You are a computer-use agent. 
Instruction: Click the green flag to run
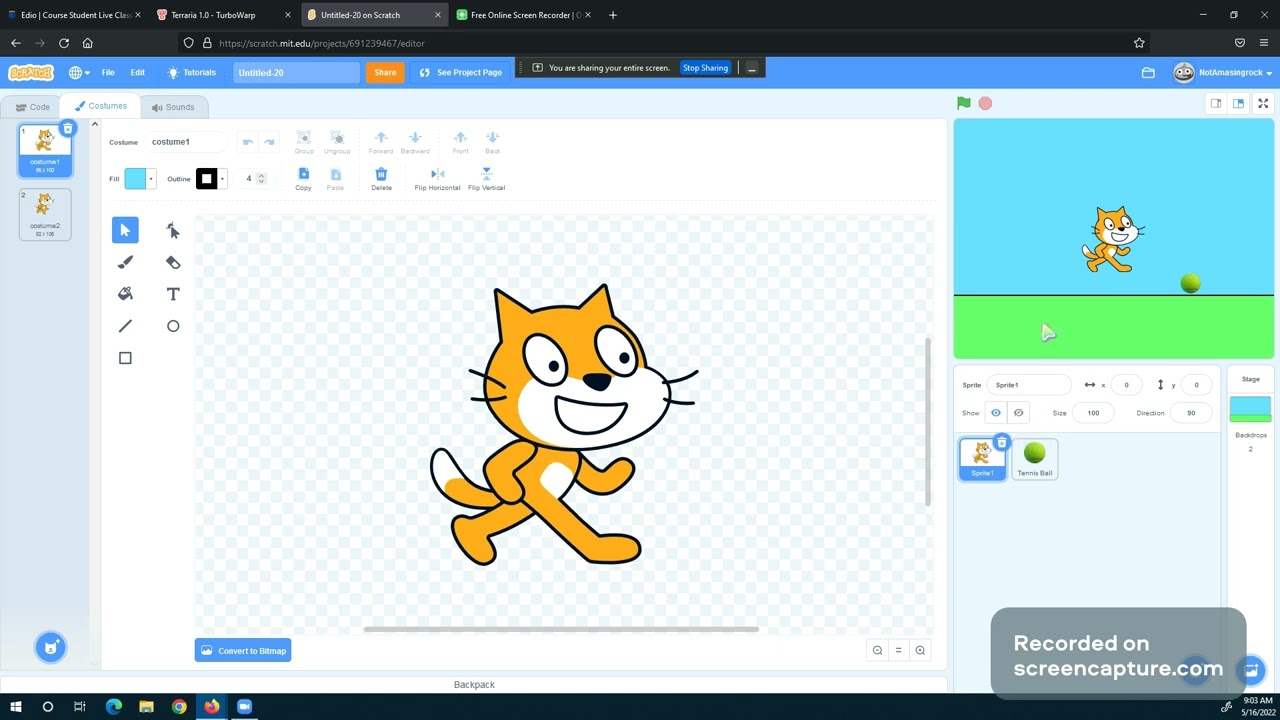tap(963, 103)
